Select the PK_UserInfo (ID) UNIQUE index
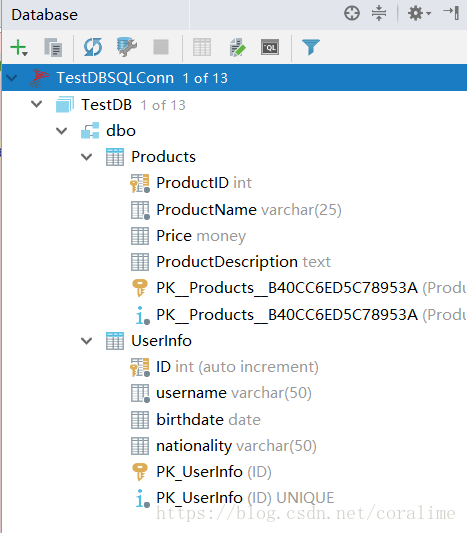 235,498
